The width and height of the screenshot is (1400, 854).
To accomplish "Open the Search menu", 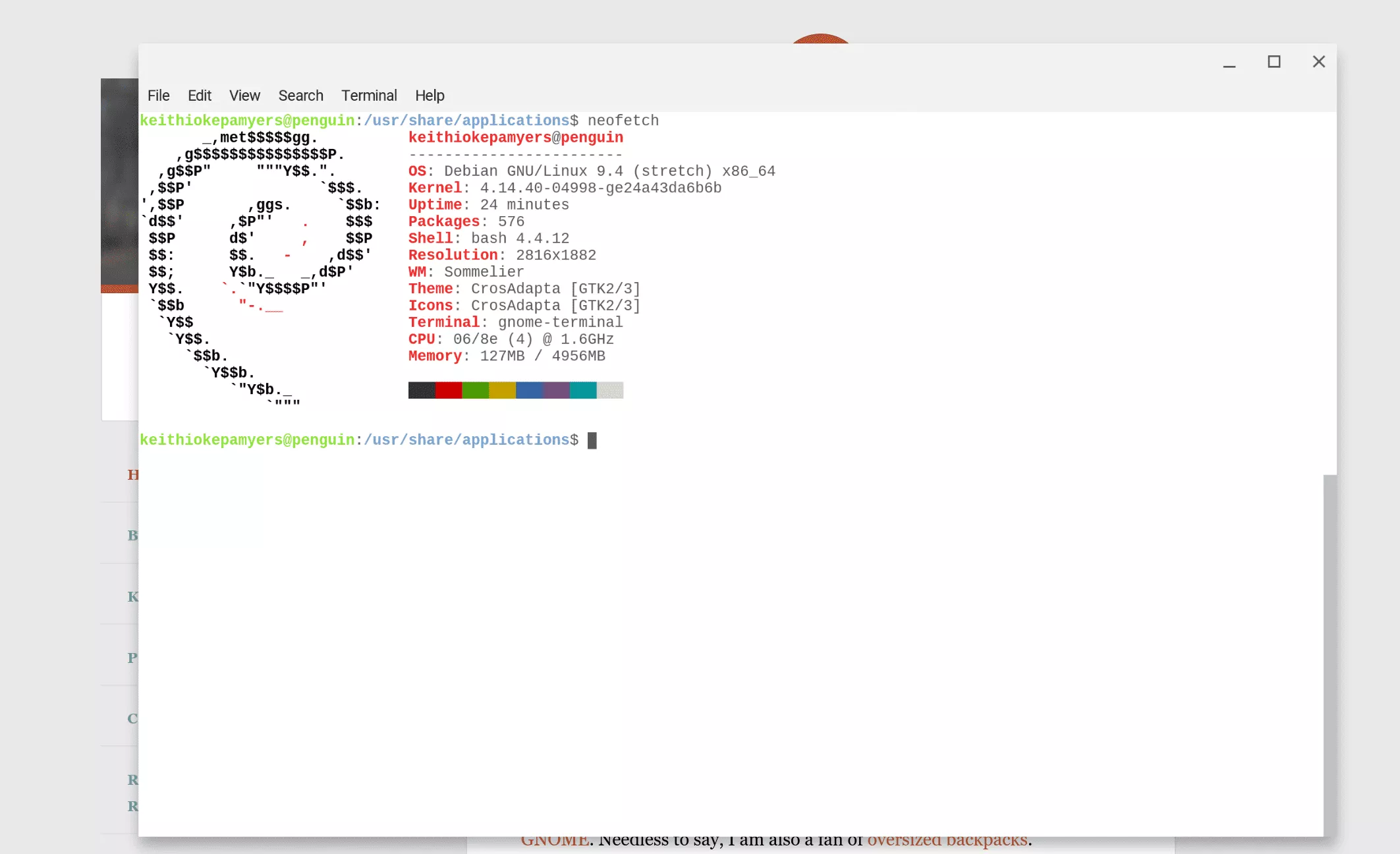I will 300,95.
